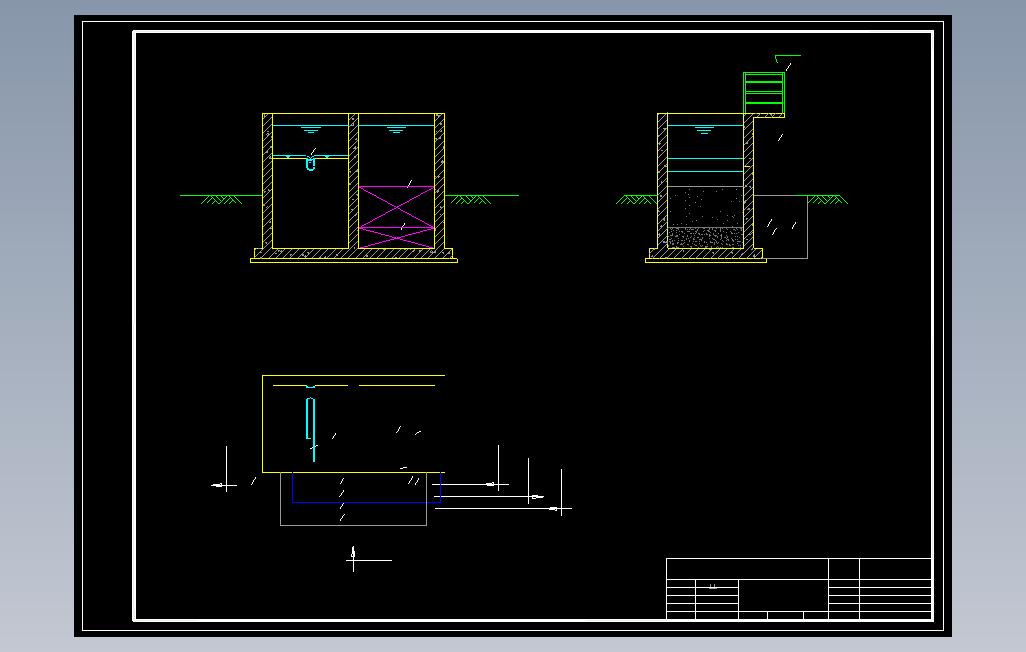The height and width of the screenshot is (652, 1026).
Task: Click the water level symbol in the right section tank
Action: pyautogui.click(x=704, y=130)
